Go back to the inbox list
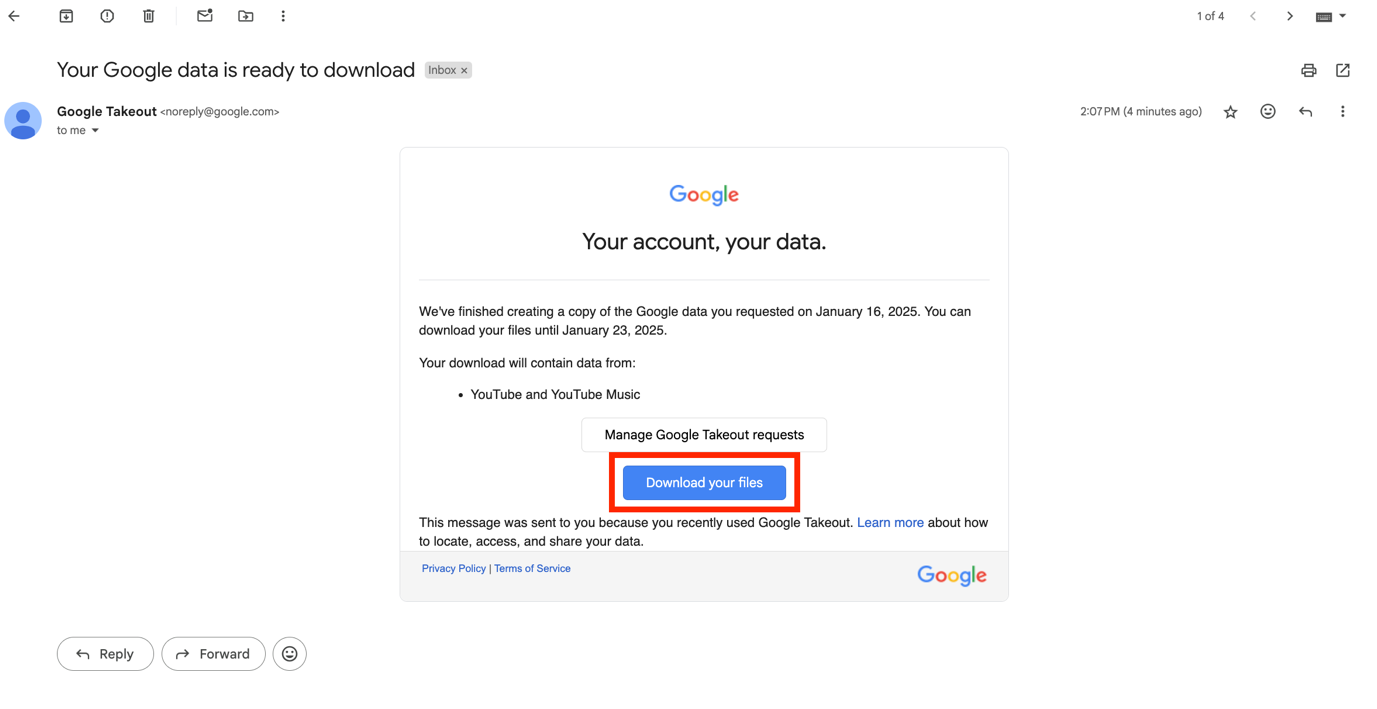 tap(14, 16)
